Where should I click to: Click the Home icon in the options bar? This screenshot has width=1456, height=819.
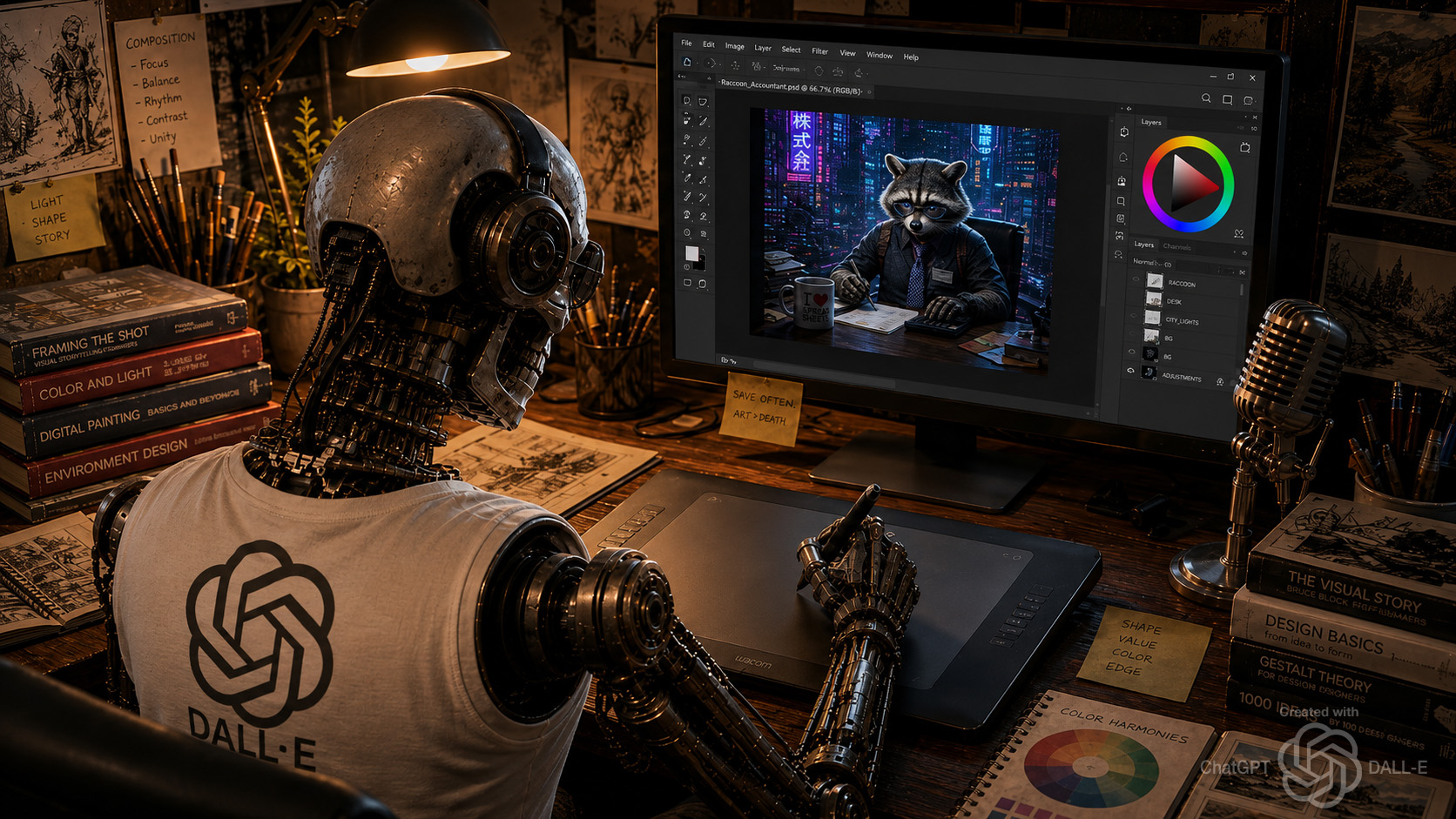(x=687, y=63)
